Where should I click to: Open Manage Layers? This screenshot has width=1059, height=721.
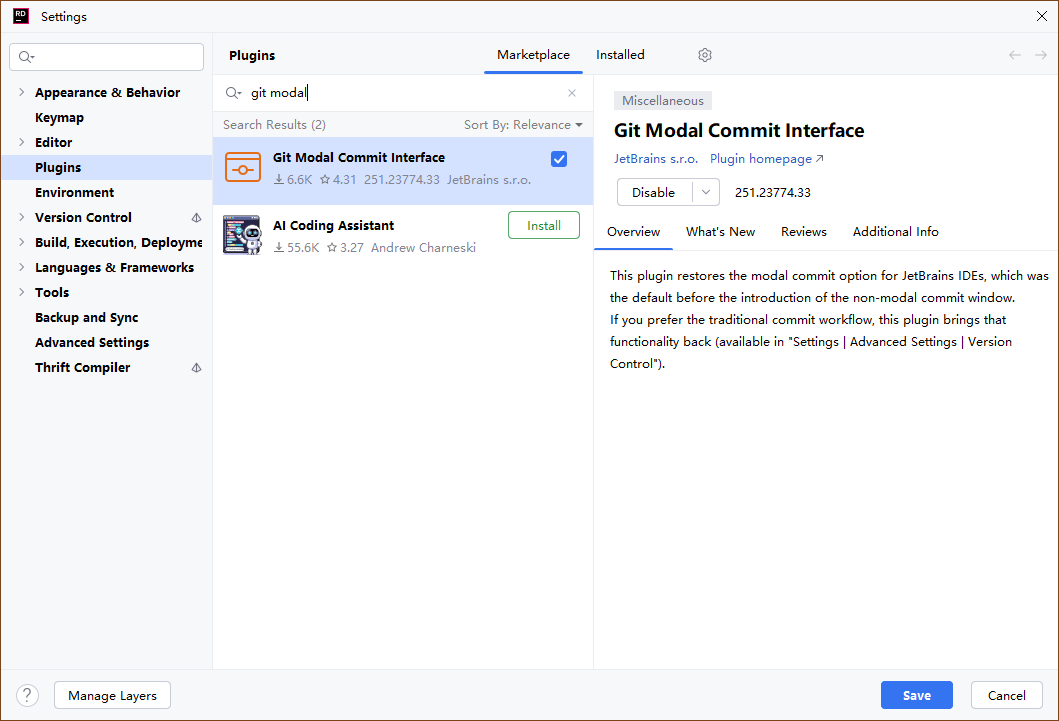click(x=112, y=695)
